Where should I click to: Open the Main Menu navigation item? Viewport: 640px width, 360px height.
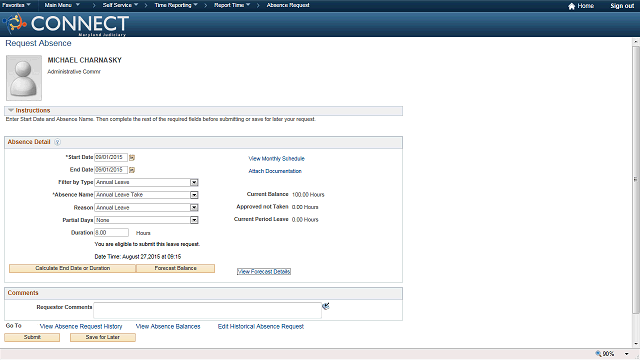coord(62,5)
